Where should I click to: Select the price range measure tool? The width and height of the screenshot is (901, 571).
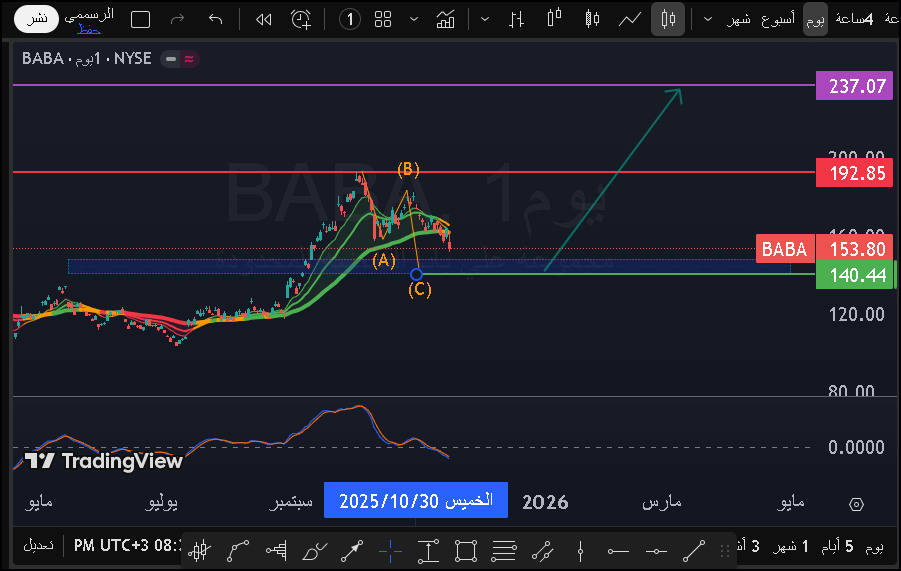pyautogui.click(x=428, y=551)
